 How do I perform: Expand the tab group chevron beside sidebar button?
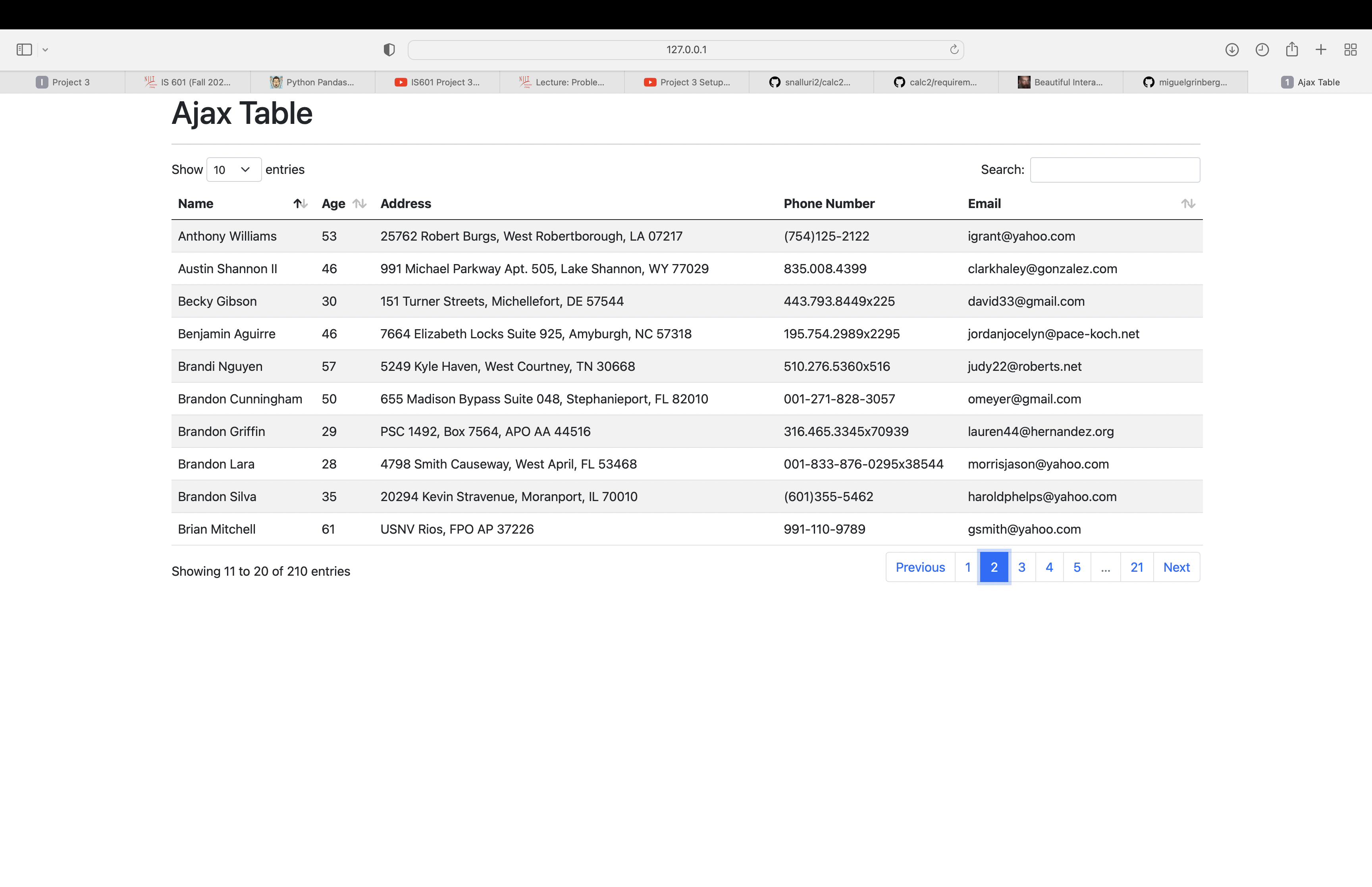tap(45, 50)
